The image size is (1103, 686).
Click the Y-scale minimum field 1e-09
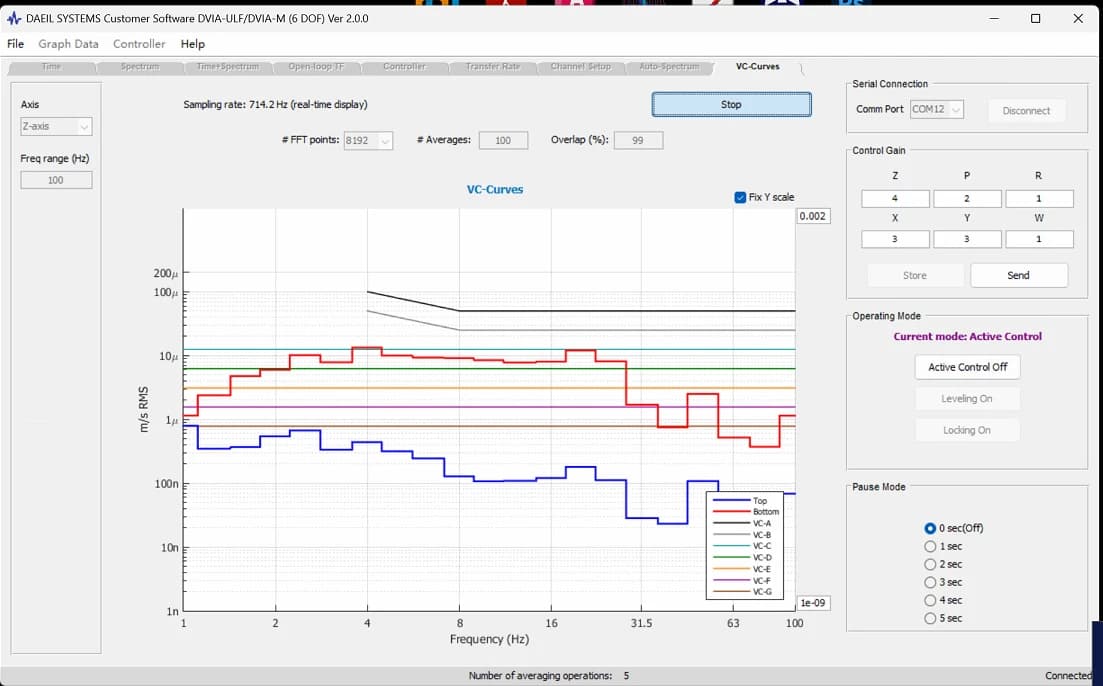tap(812, 603)
